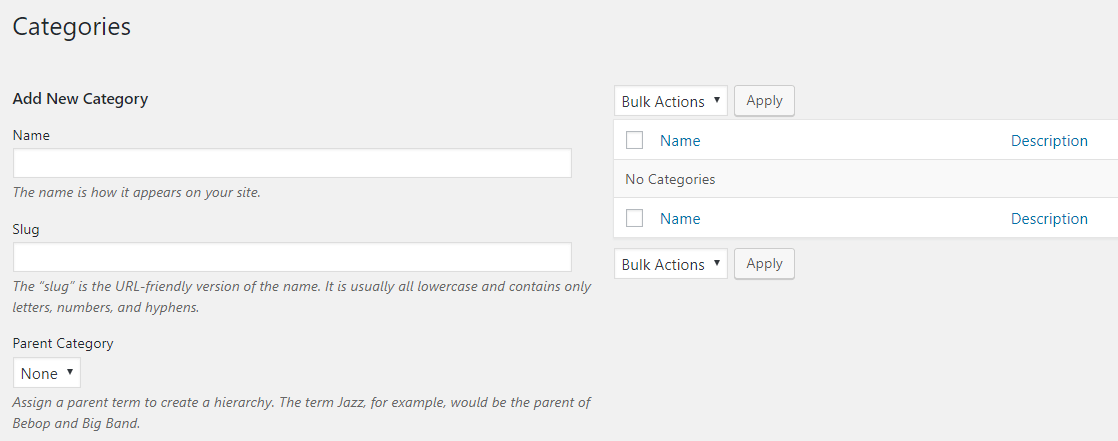The width and height of the screenshot is (1118, 441).
Task: Tick the select-all checkbox in table header
Action: pyautogui.click(x=634, y=140)
